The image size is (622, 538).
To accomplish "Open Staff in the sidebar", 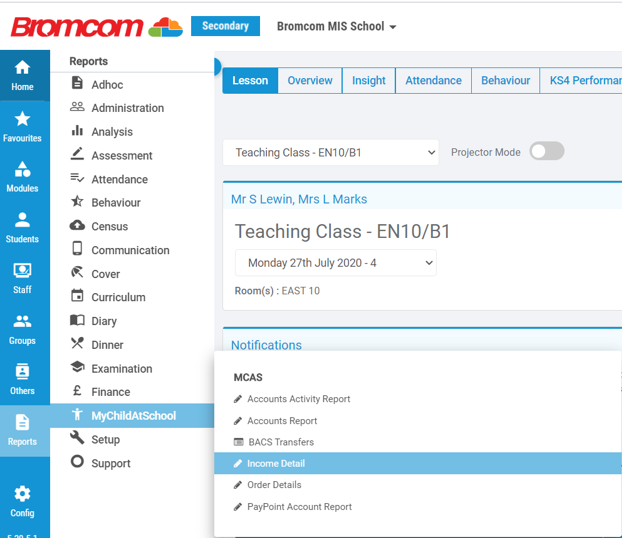I will point(22,279).
